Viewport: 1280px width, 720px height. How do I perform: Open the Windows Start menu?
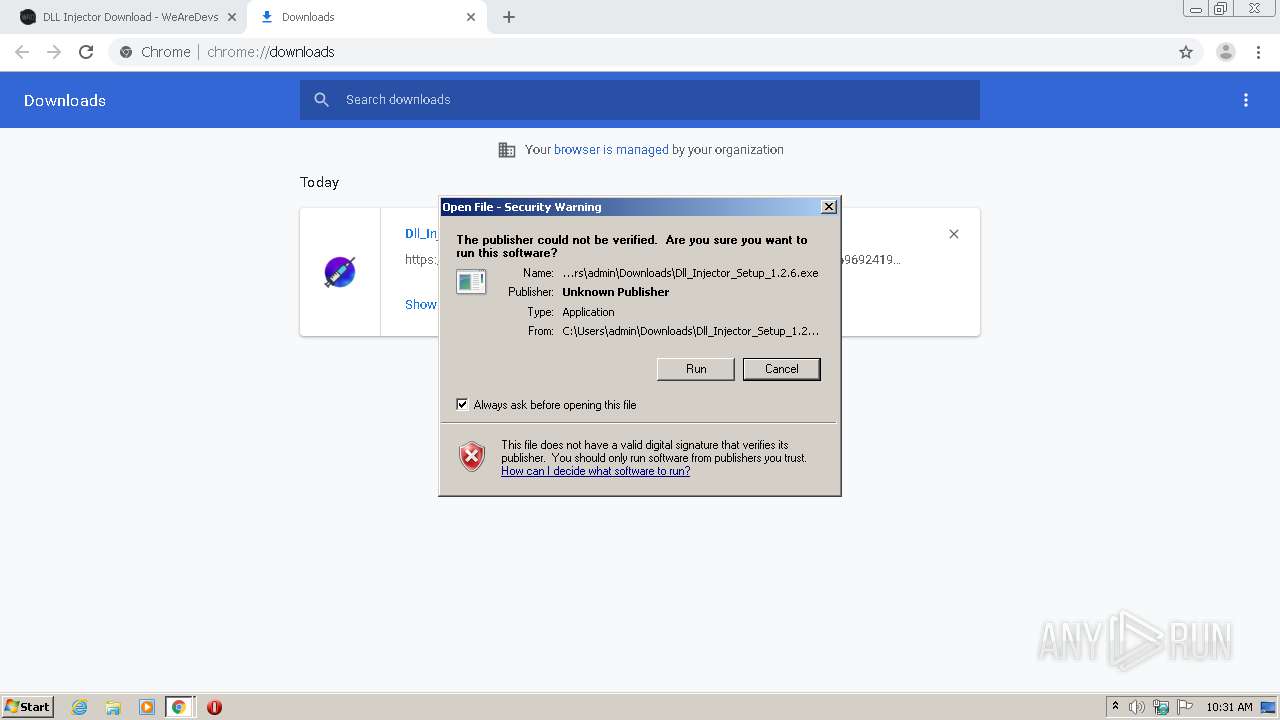[x=28, y=707]
